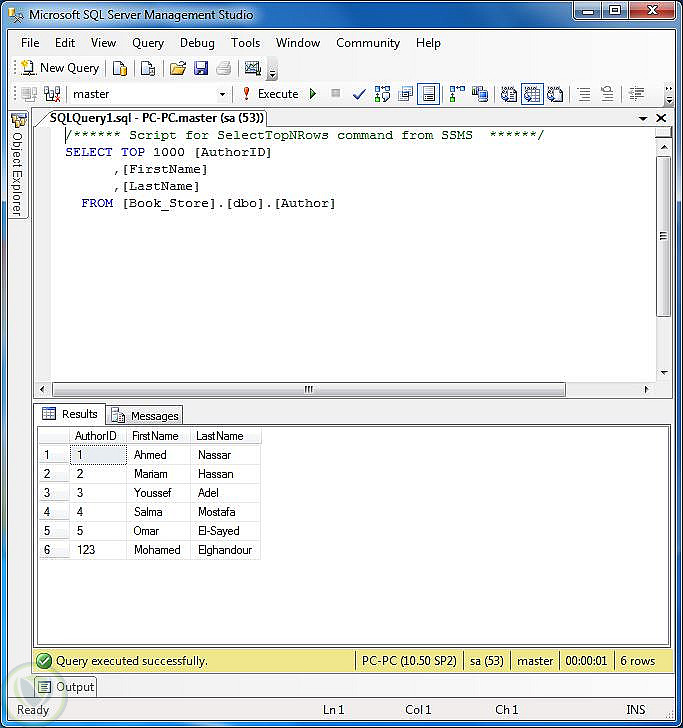Click the Connect icon on the query toolbar
The image size is (683, 728).
[x=29, y=94]
